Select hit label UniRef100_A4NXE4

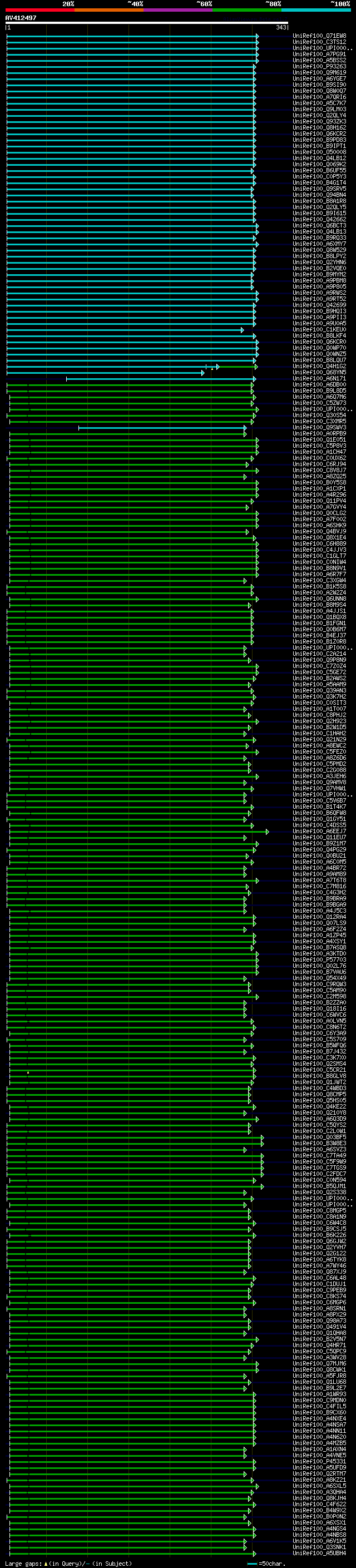[319, 1419]
